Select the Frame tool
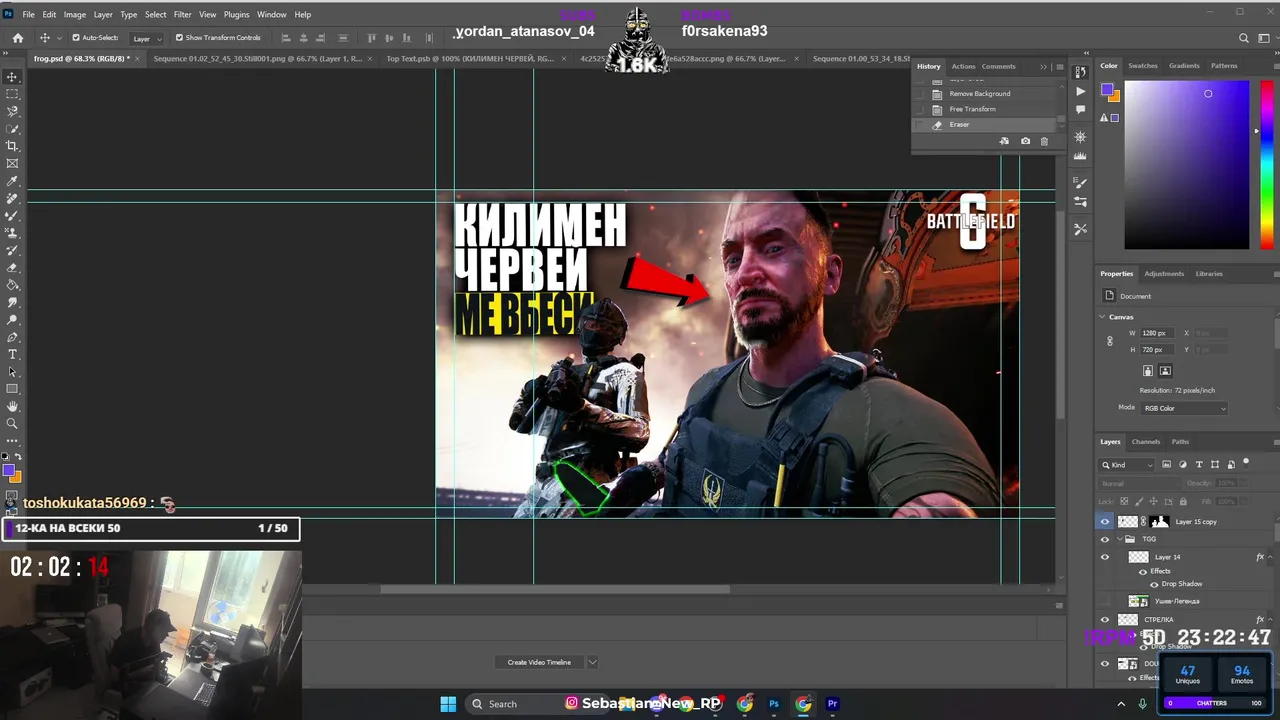The image size is (1280, 720). 12,163
